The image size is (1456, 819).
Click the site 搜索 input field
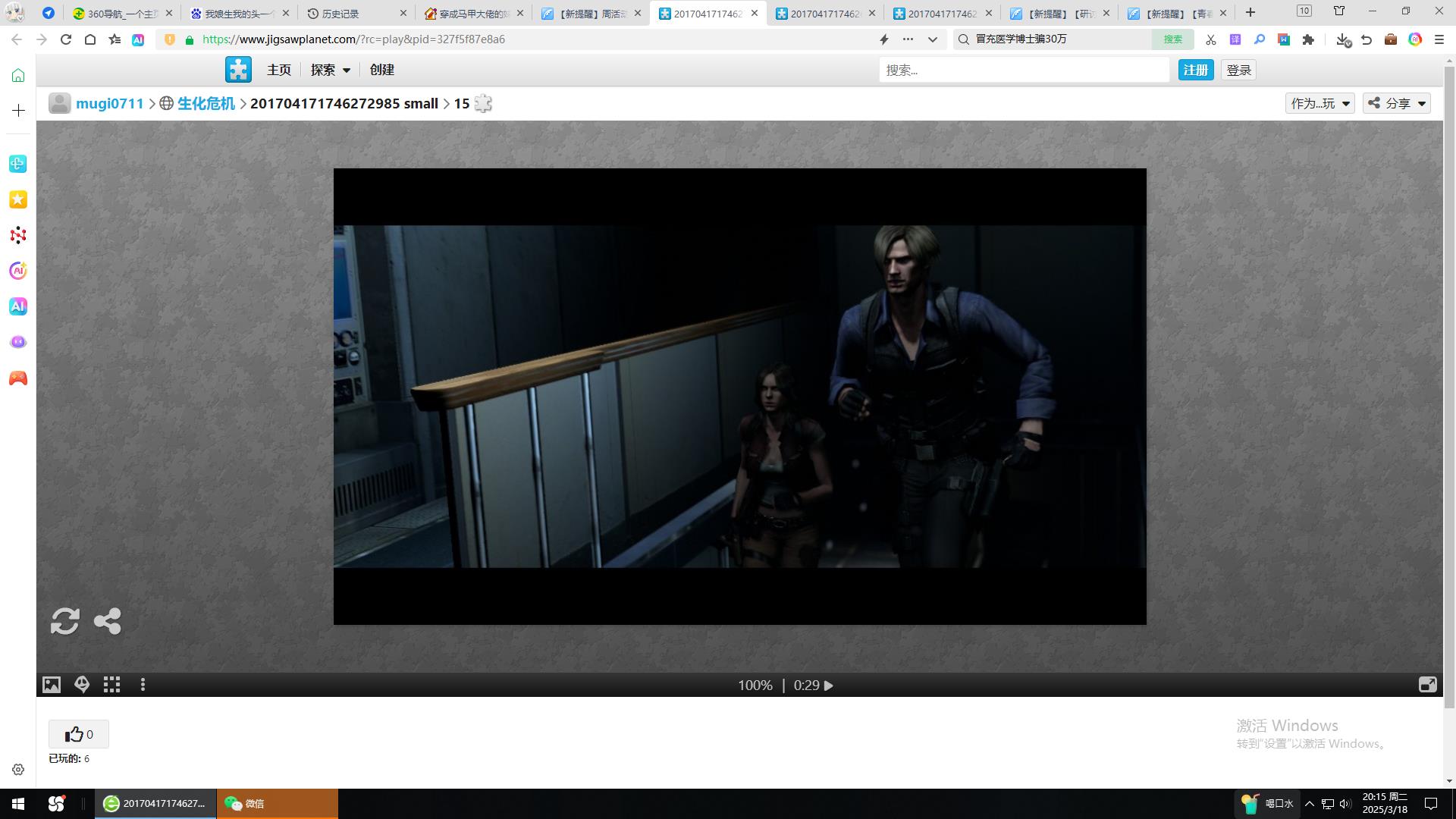(1025, 70)
